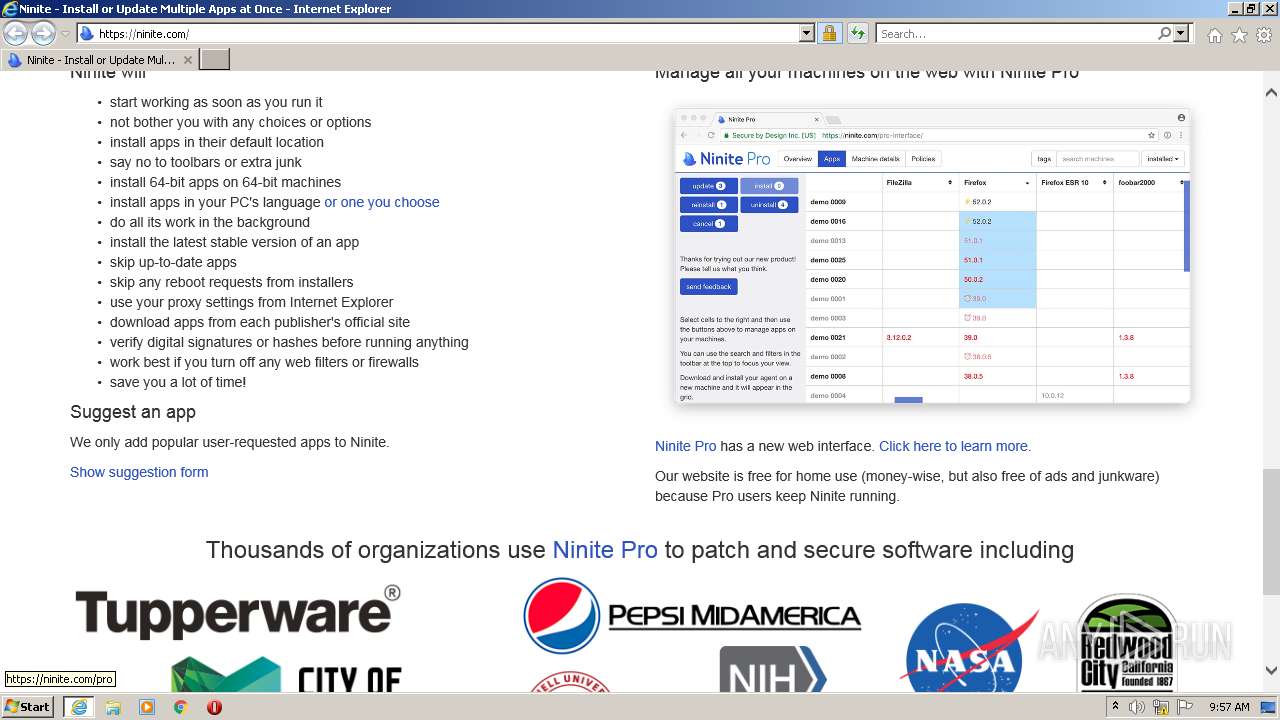Click the browser Back arrow button
This screenshot has width=1280, height=720.
pos(16,34)
